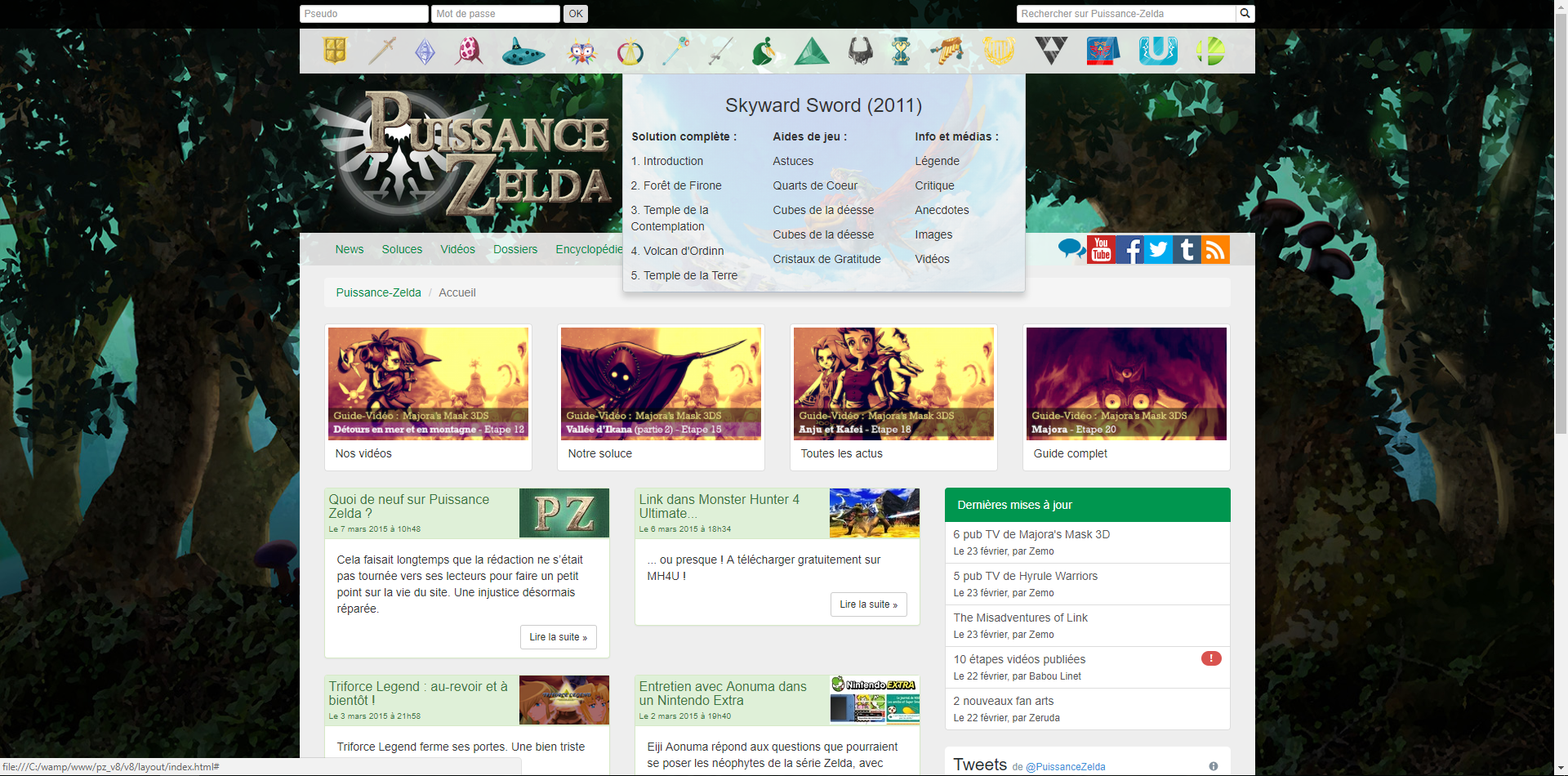
Task: Submit login with the OK button
Action: pos(576,14)
